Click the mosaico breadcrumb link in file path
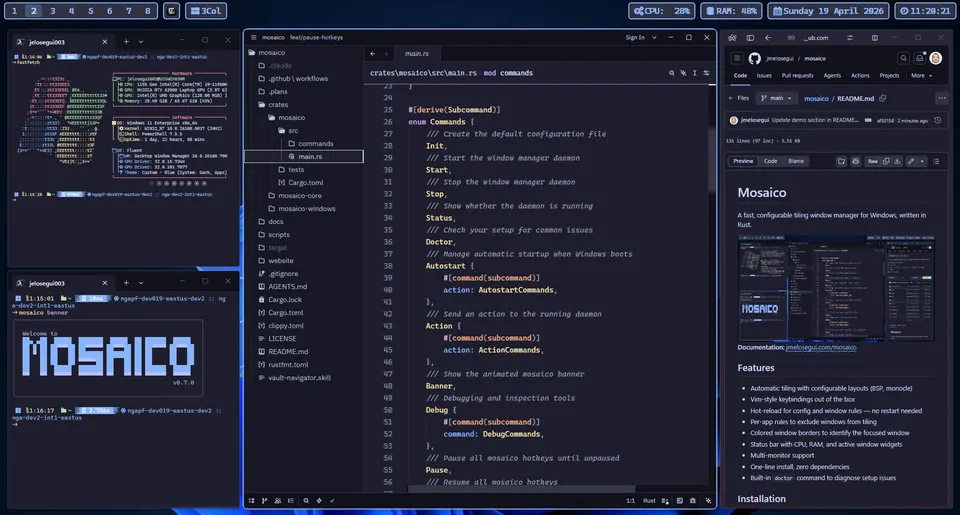This screenshot has height=515, width=960. pos(816,98)
